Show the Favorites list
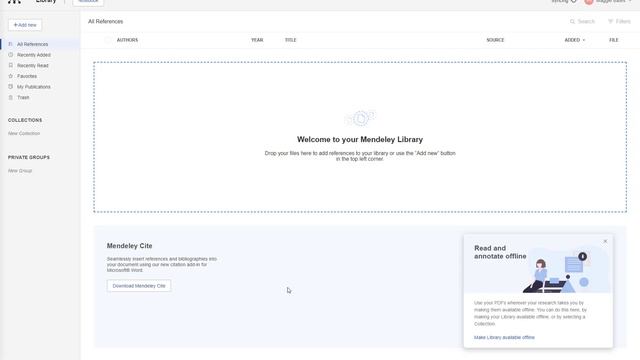Viewport: 640px width, 360px height. [27, 76]
